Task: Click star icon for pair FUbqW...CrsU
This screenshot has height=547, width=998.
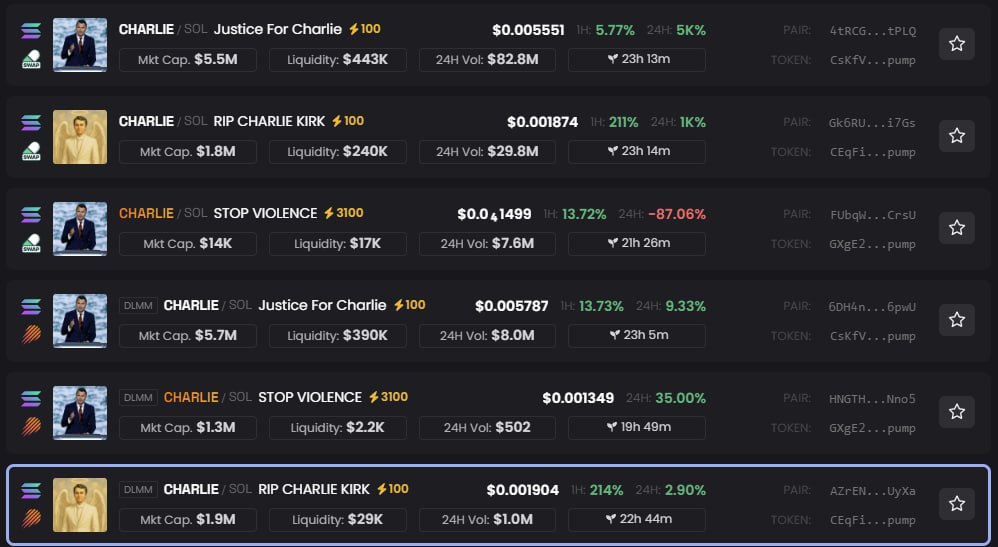Action: pos(956,228)
